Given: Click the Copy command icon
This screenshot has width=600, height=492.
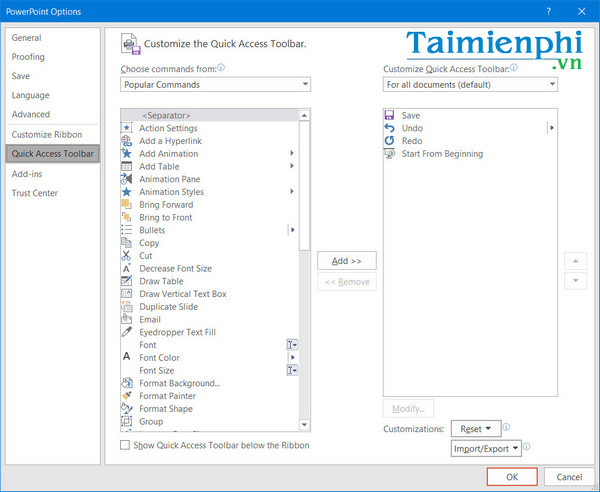Looking at the screenshot, I should (127, 243).
